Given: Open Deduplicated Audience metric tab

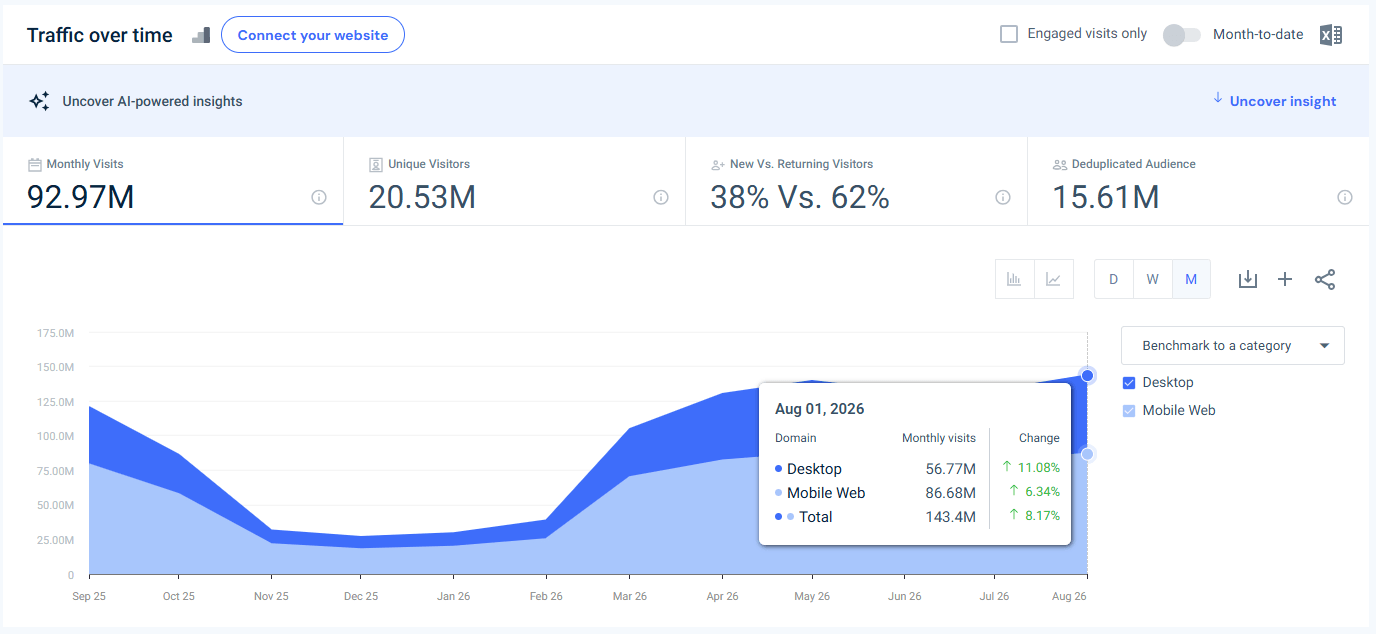Looking at the screenshot, I should point(1198,181).
